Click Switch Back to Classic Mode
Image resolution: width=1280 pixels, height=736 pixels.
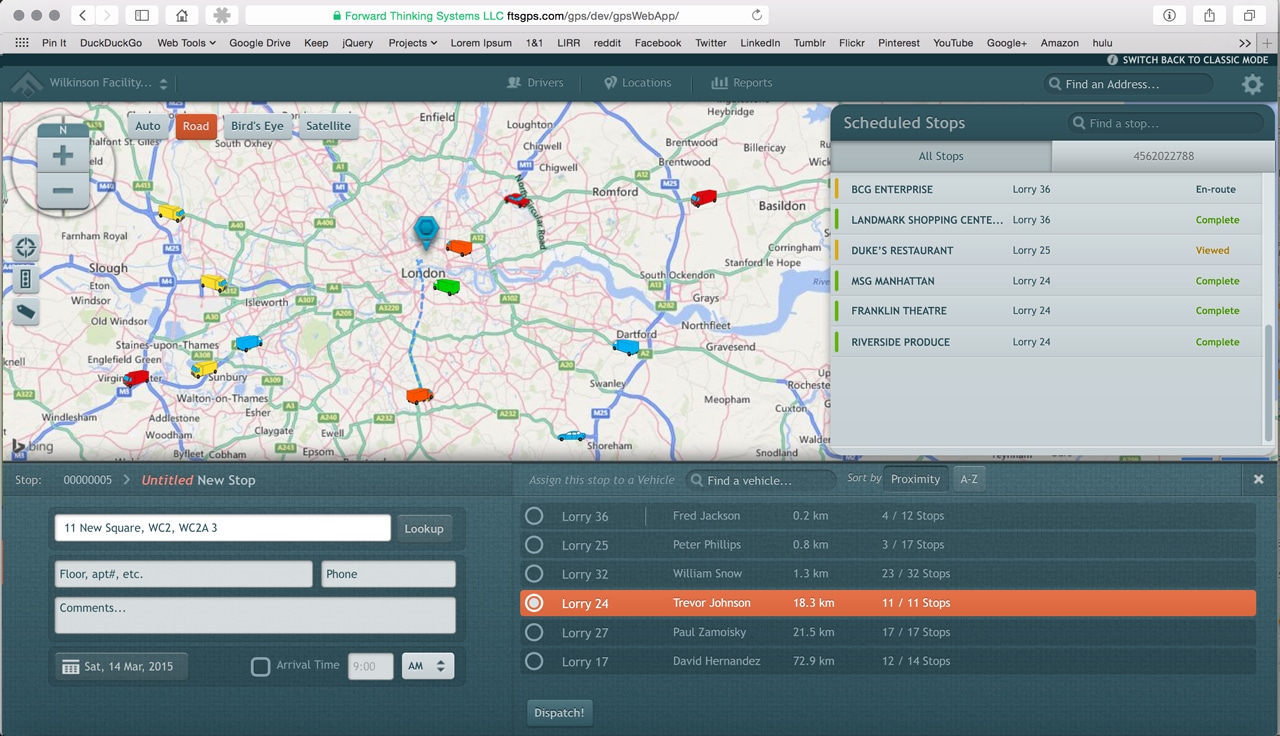pos(1187,60)
